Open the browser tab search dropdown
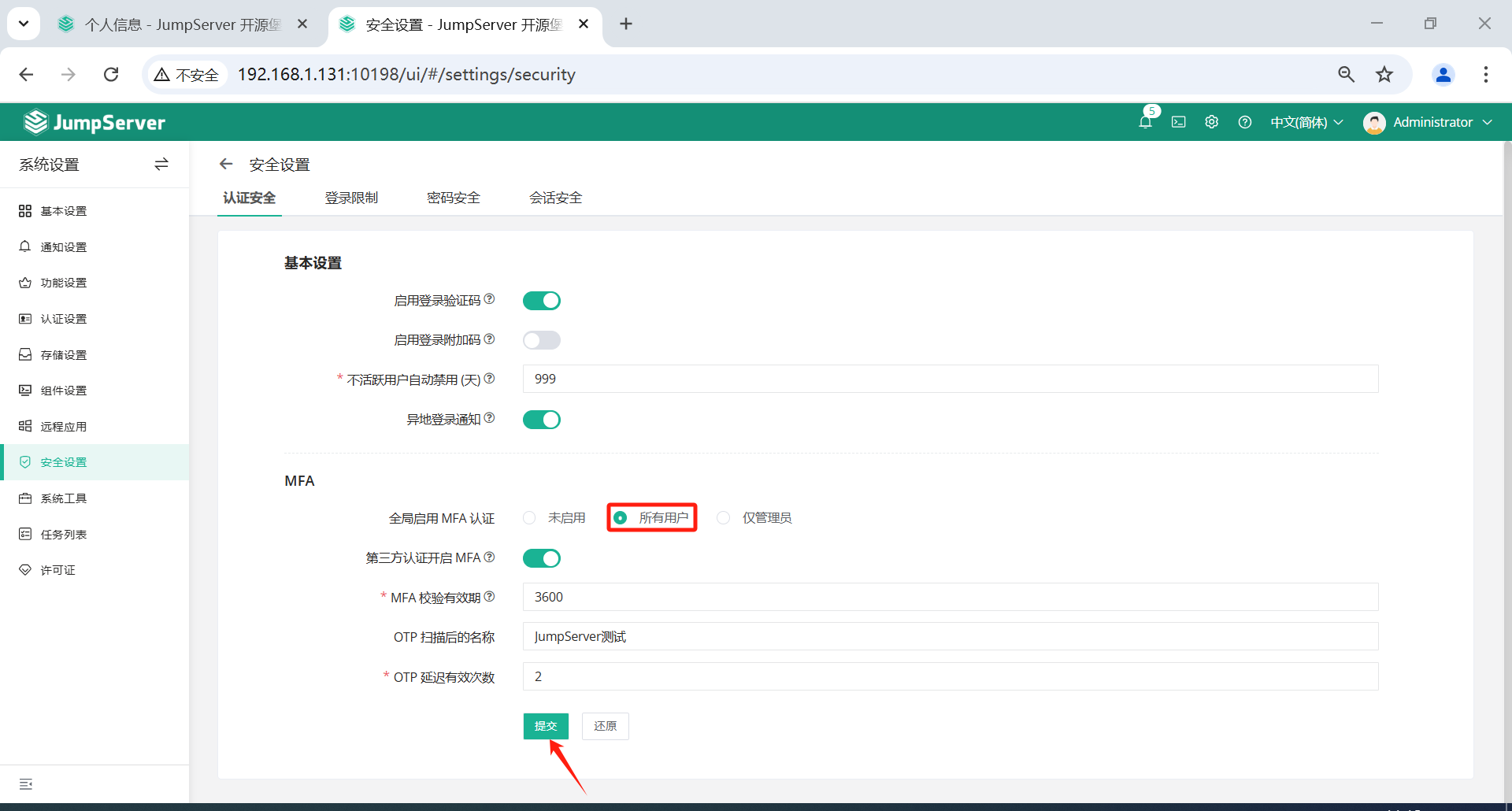This screenshot has width=1512, height=811. pyautogui.click(x=24, y=24)
